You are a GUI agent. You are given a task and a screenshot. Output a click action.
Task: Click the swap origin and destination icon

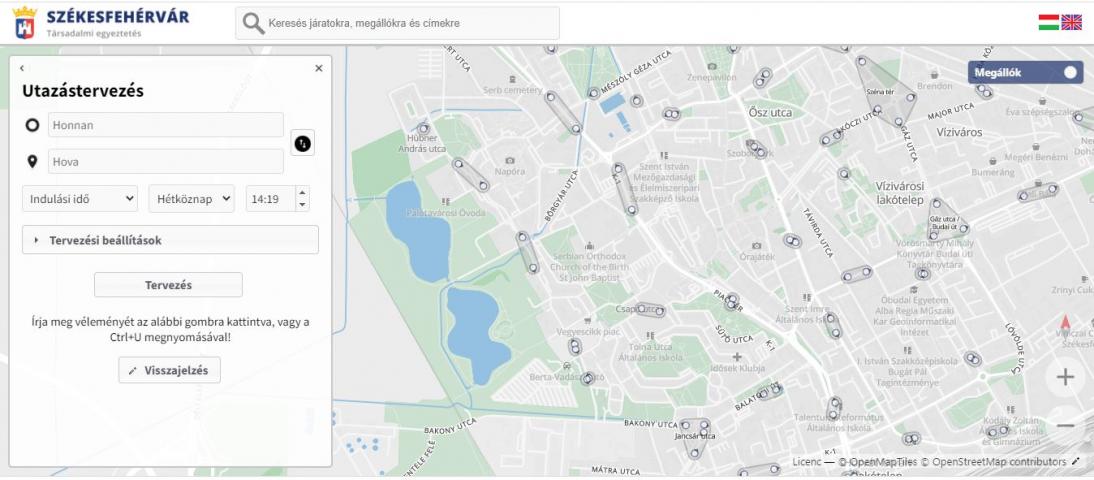click(x=302, y=143)
